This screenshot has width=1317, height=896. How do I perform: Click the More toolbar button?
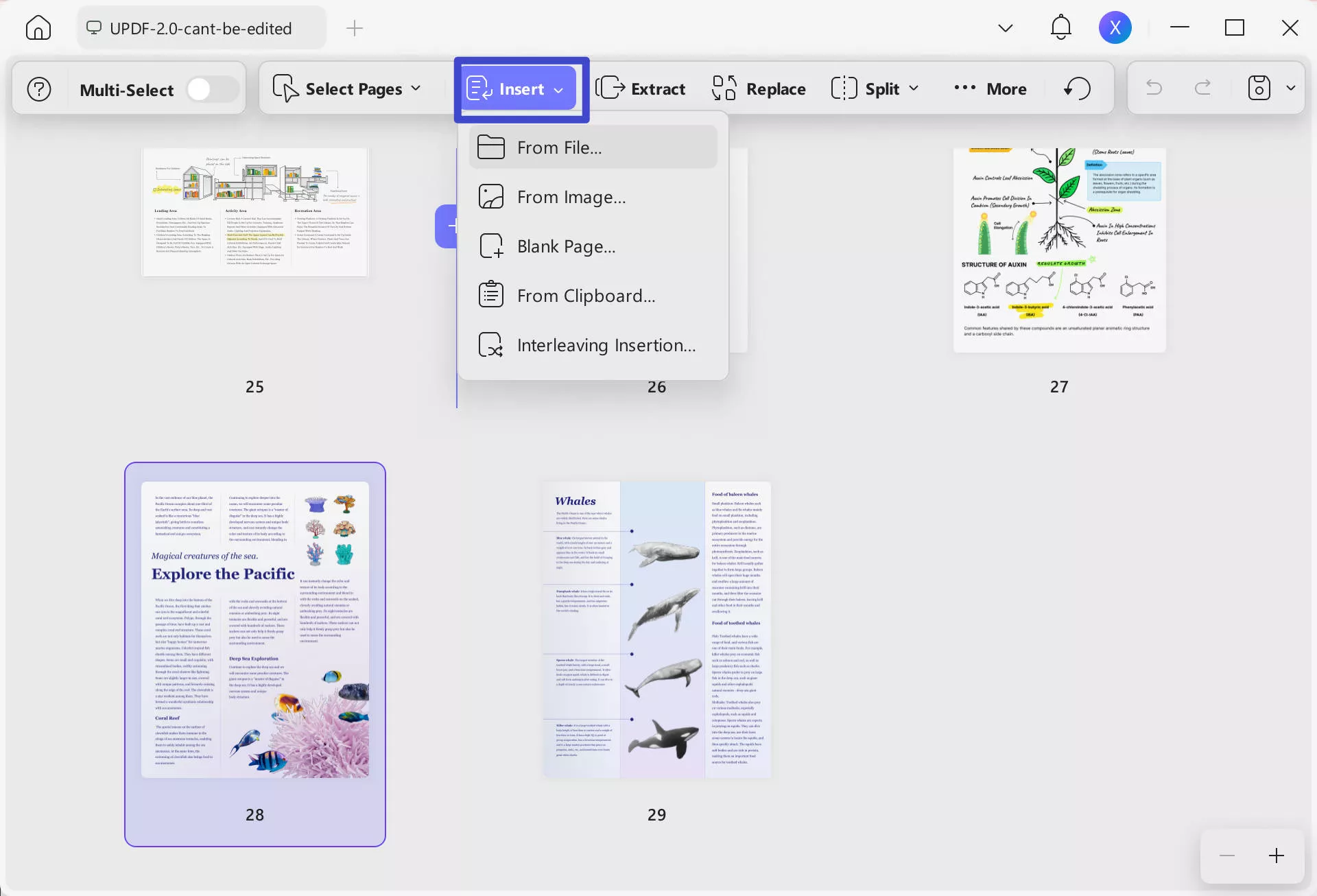(x=989, y=88)
